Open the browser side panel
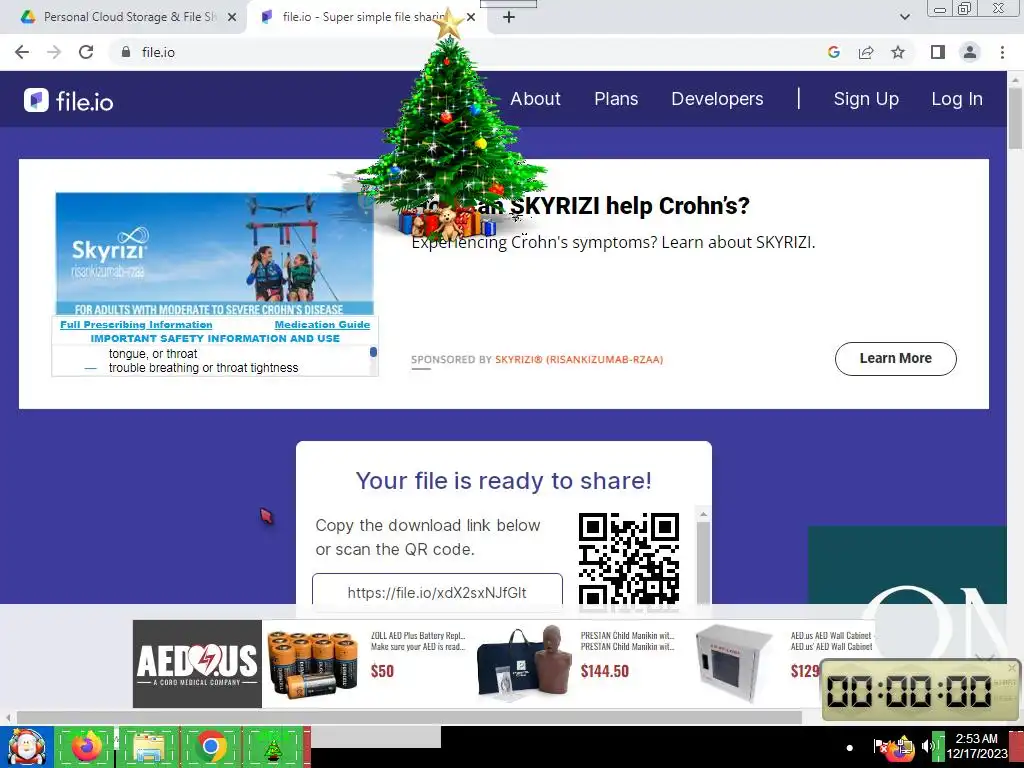 coord(938,52)
